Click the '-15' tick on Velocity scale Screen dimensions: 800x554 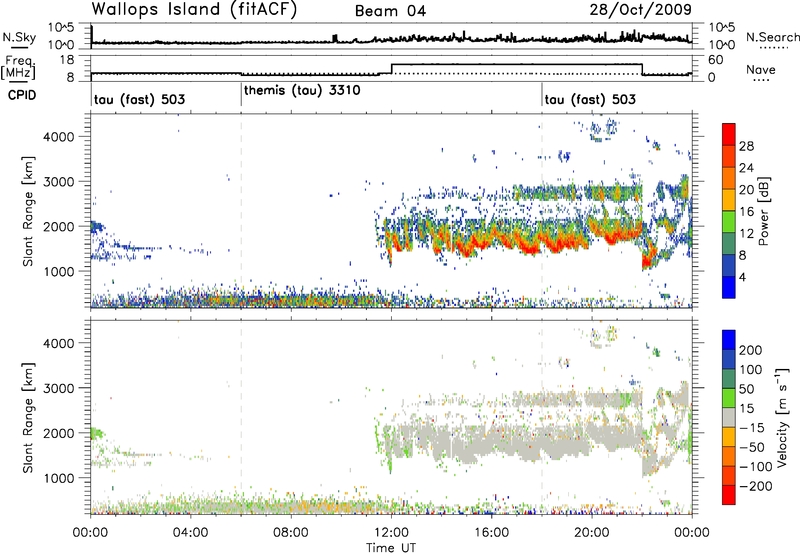(x=752, y=428)
